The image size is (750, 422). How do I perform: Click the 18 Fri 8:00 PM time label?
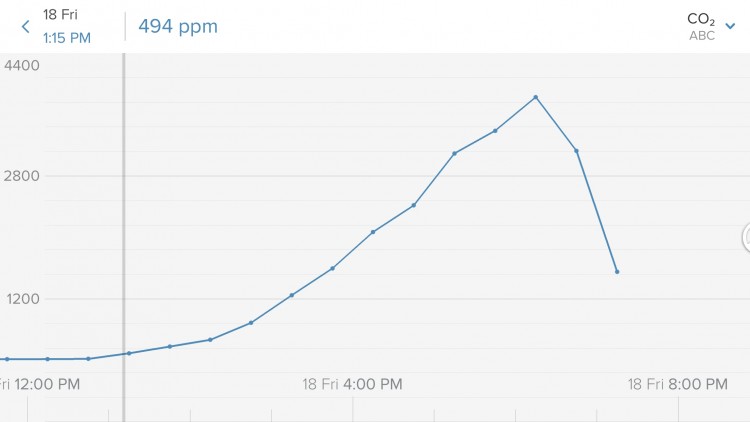(x=677, y=384)
